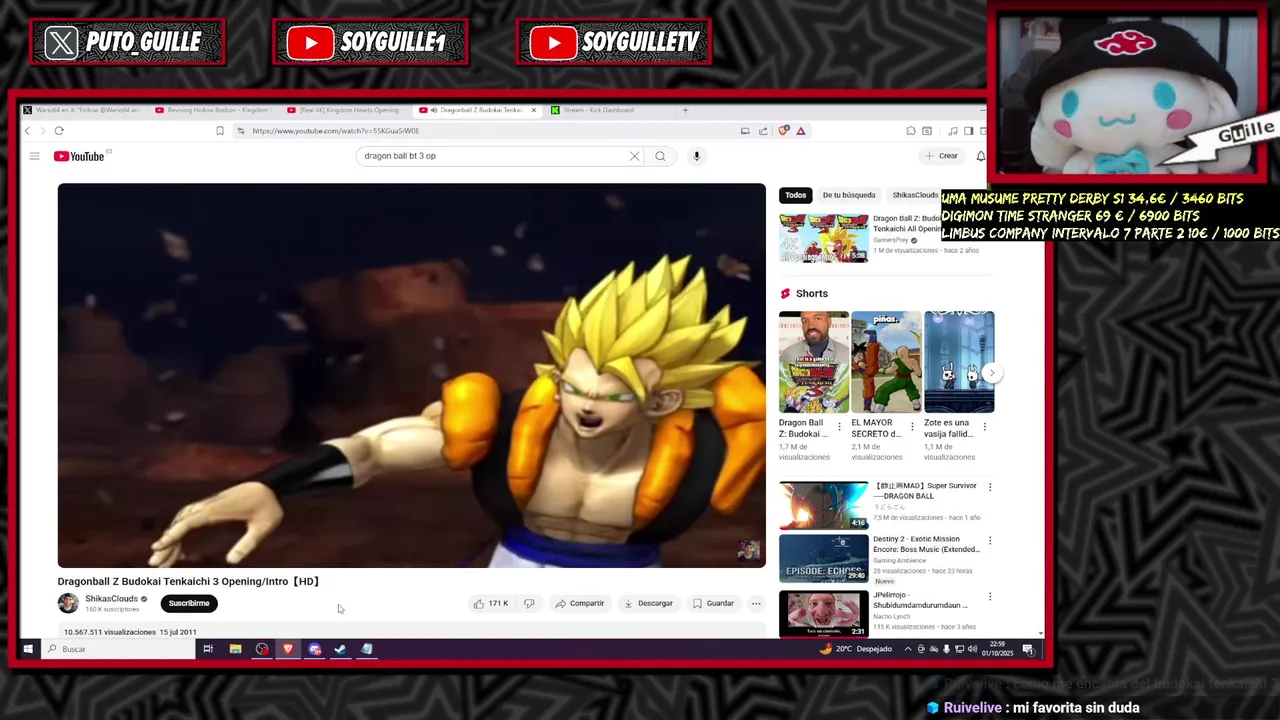The width and height of the screenshot is (1280, 720).
Task: Subscribe with the Suscribirme button
Action: pos(189,603)
